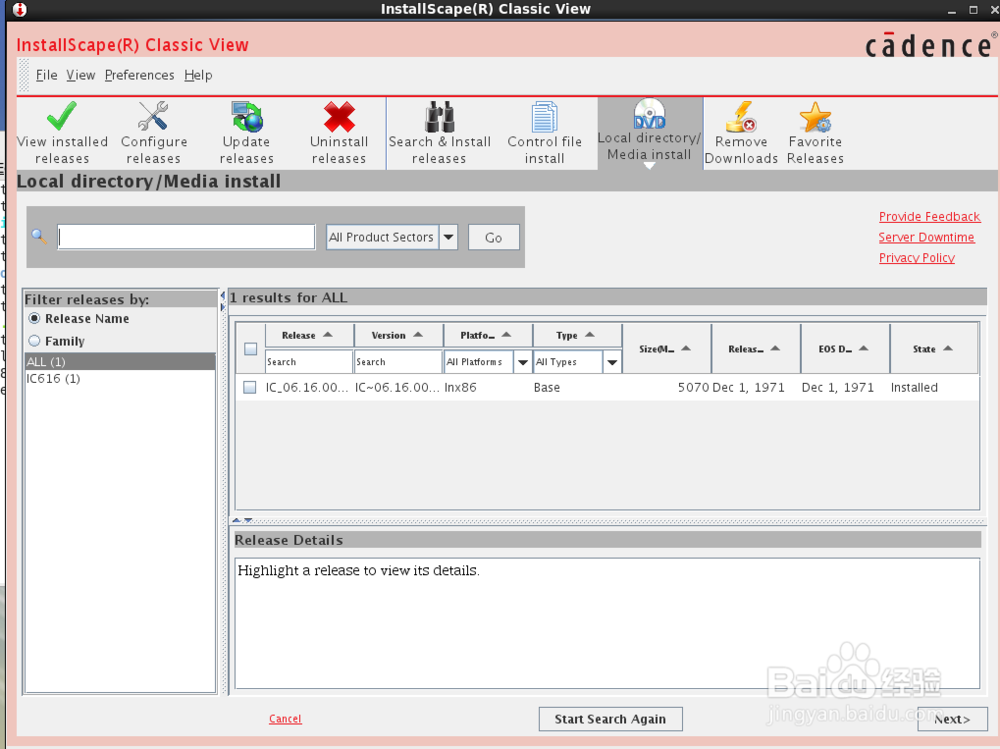This screenshot has width=1000, height=749.
Task: Select Family filter radio button
Action: tap(34, 341)
